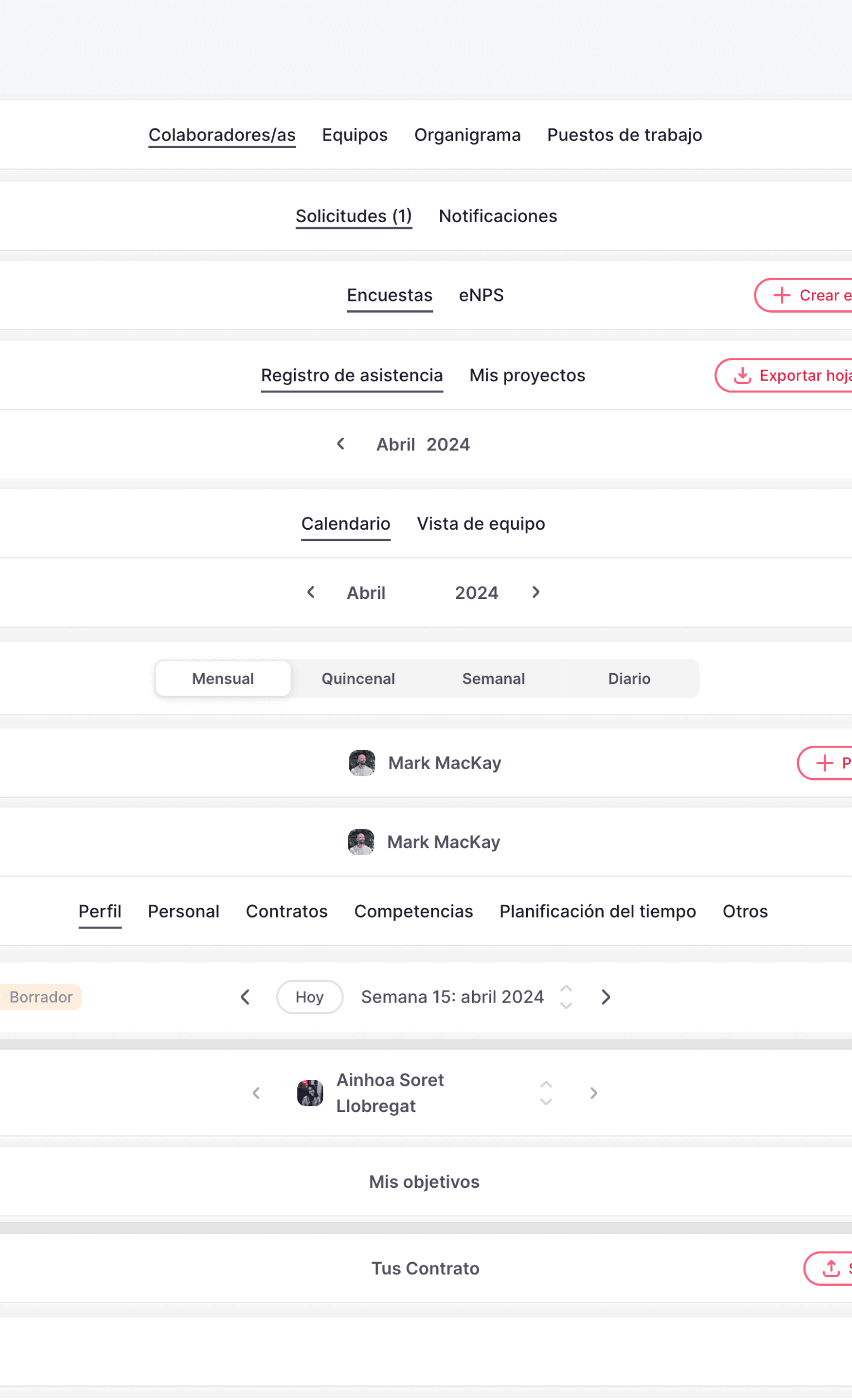The image size is (852, 1400).
Task: Expand the Semana 15 week selector
Action: point(566,996)
